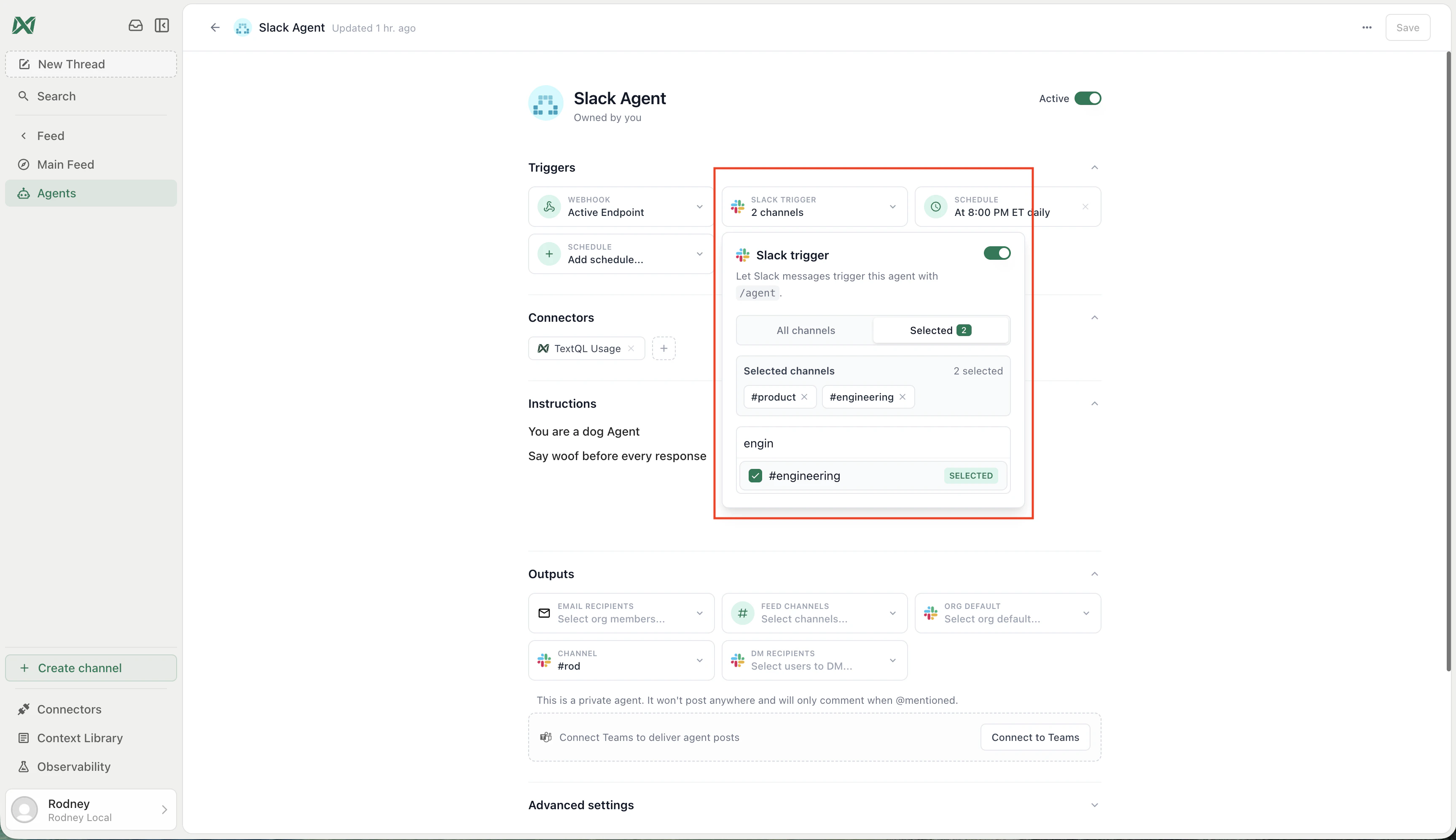Open the Email Recipients dropdown
The height and width of the screenshot is (840, 1456).
621,613
